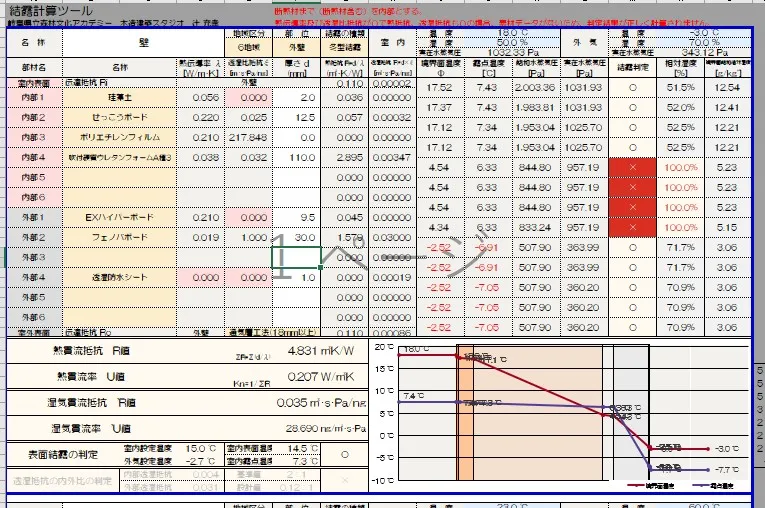Click the 110.0 thickness cell for 内部4
This screenshot has height=508, width=765.
pyautogui.click(x=295, y=158)
